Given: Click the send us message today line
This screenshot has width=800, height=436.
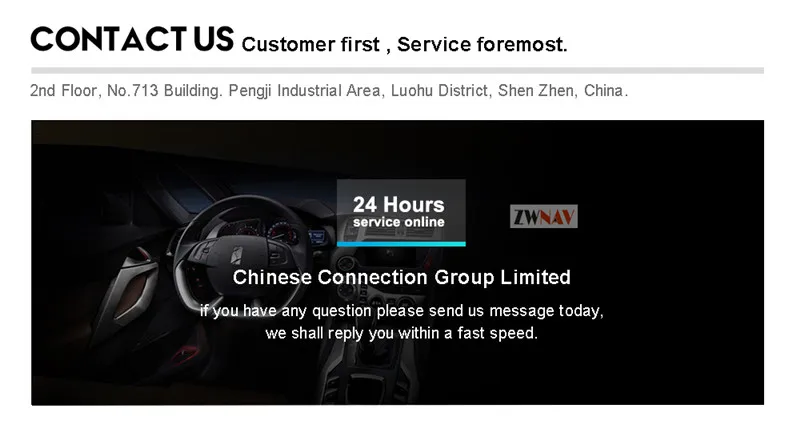Looking at the screenshot, I should pos(402,311).
